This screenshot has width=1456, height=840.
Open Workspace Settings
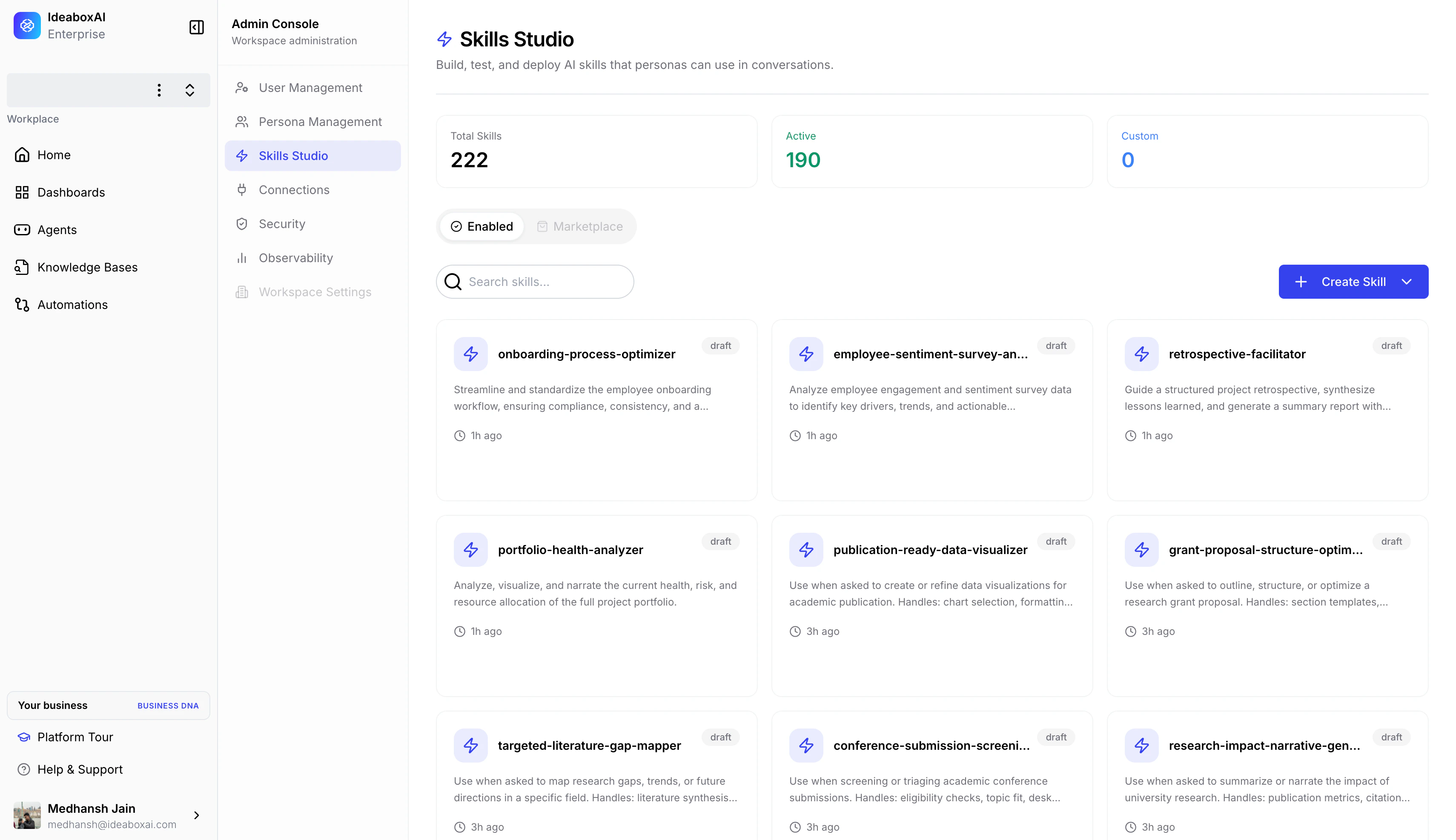coord(313,292)
